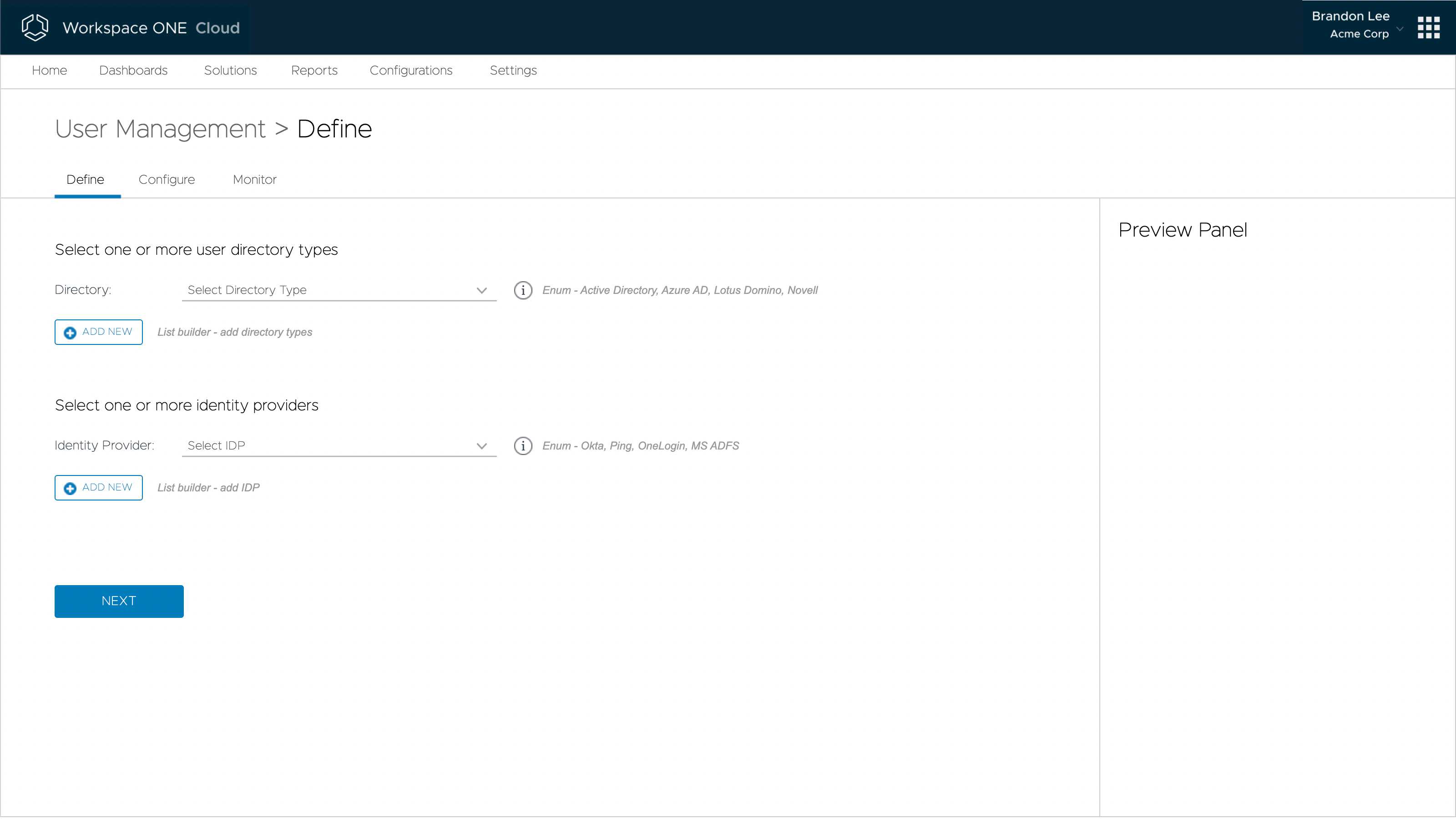Expand the Brandon Lee account chevron
Screen dimensions: 1456x819
1400,28
